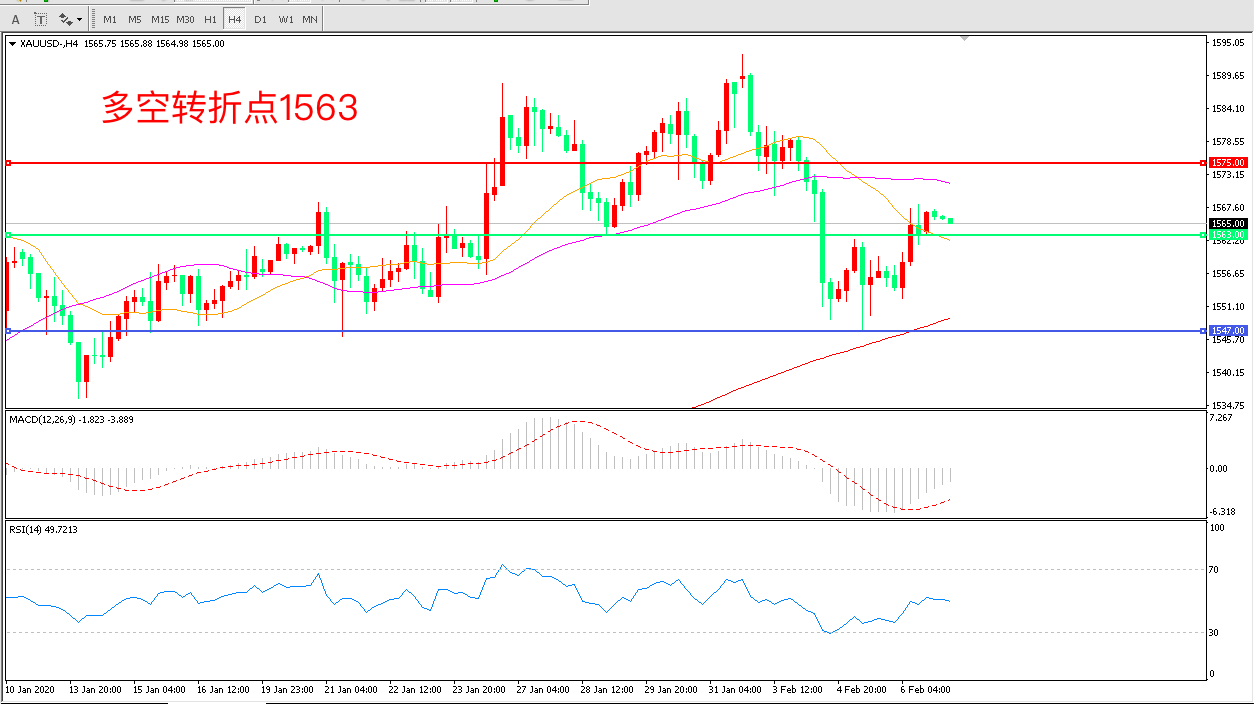Change chart to D1 daily timeframe
Viewport: 1254px width, 704px height.
[x=260, y=19]
